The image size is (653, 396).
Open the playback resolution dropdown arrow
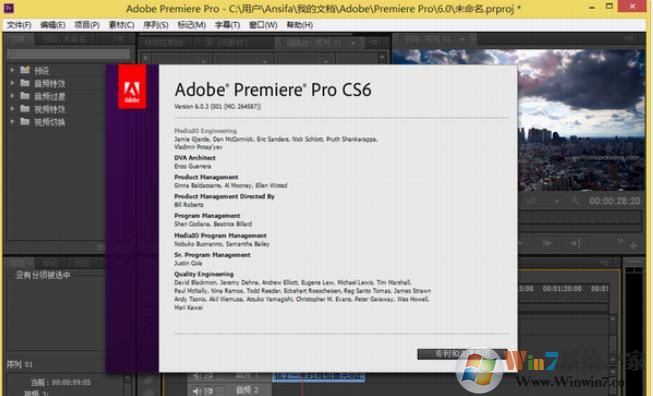(x=557, y=202)
